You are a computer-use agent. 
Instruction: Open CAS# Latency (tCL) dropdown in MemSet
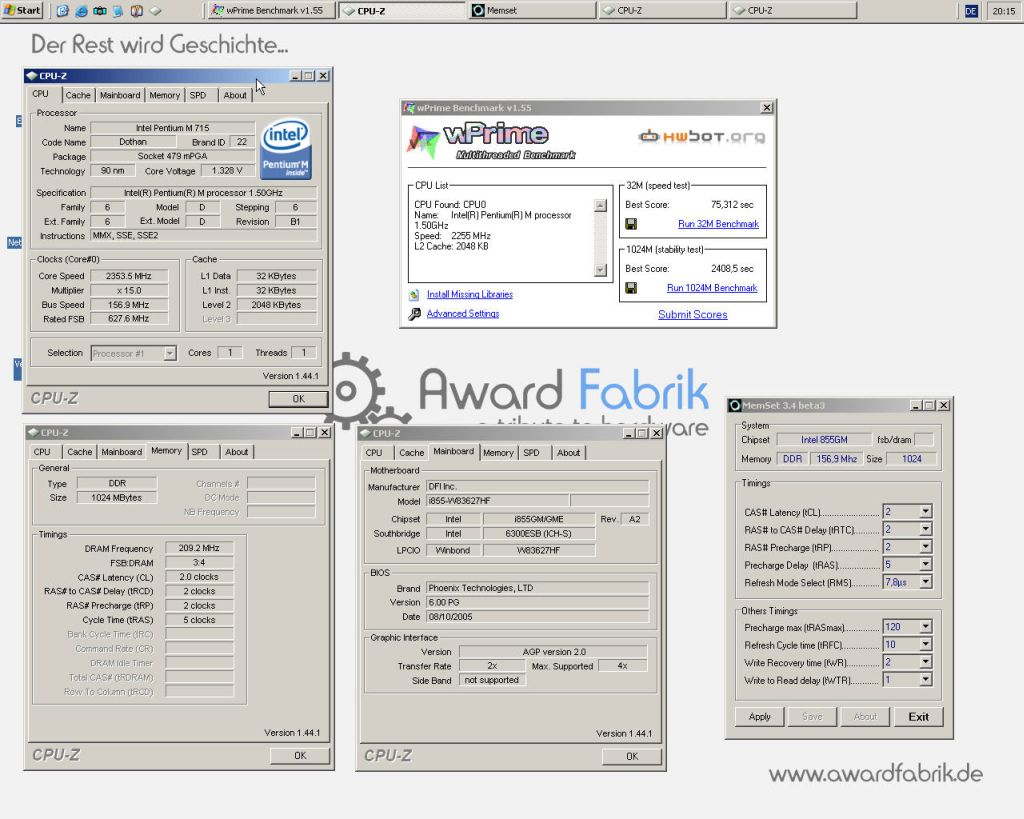(x=925, y=511)
